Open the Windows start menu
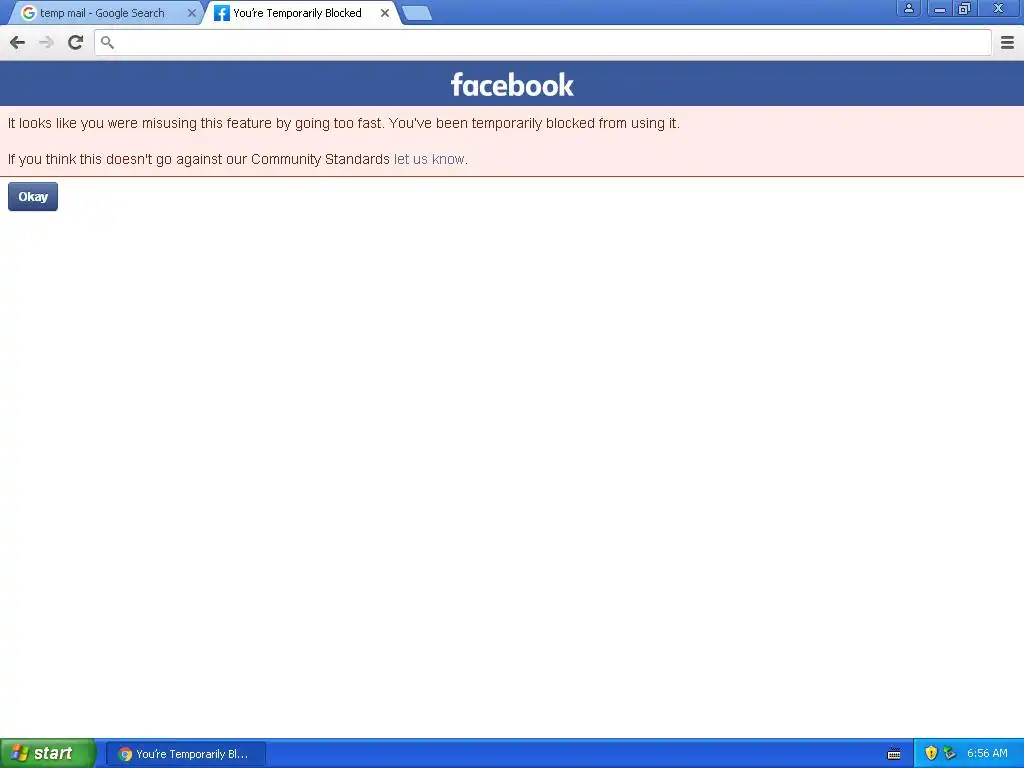1024x768 pixels. coord(47,754)
